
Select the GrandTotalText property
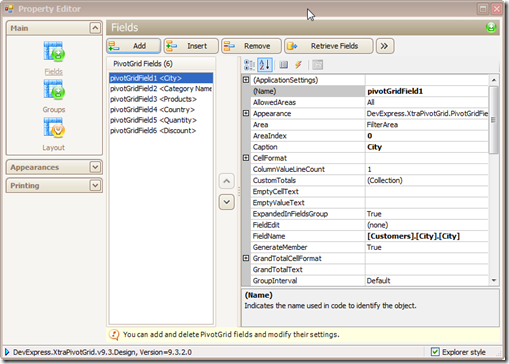tap(369, 269)
